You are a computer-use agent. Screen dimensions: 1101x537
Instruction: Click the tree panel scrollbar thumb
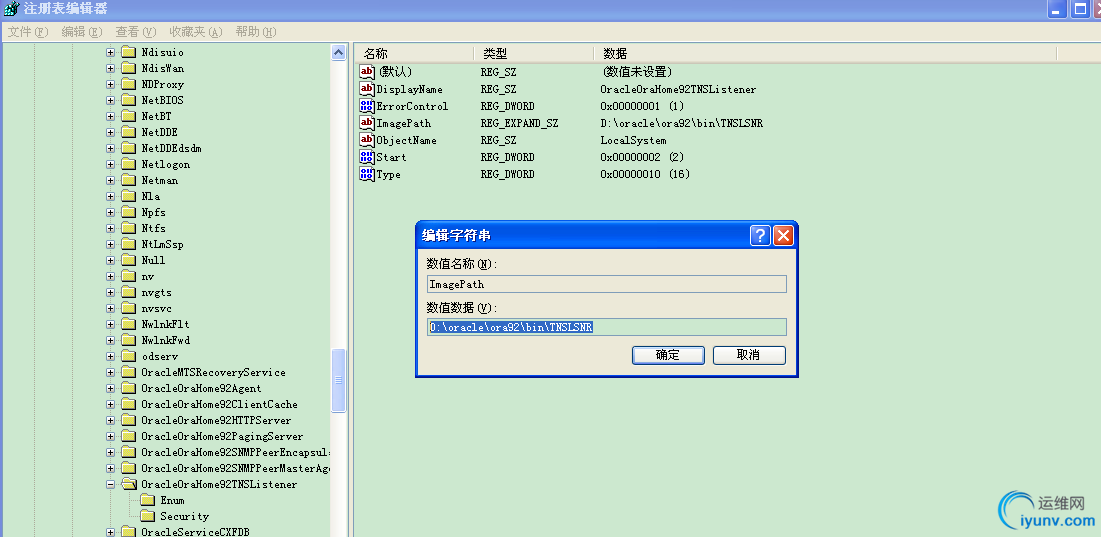click(x=339, y=380)
